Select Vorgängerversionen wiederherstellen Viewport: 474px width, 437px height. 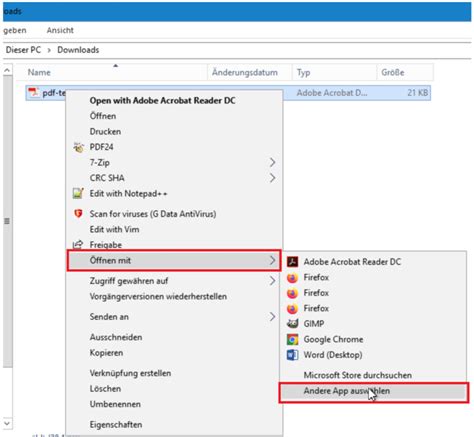coord(158,296)
